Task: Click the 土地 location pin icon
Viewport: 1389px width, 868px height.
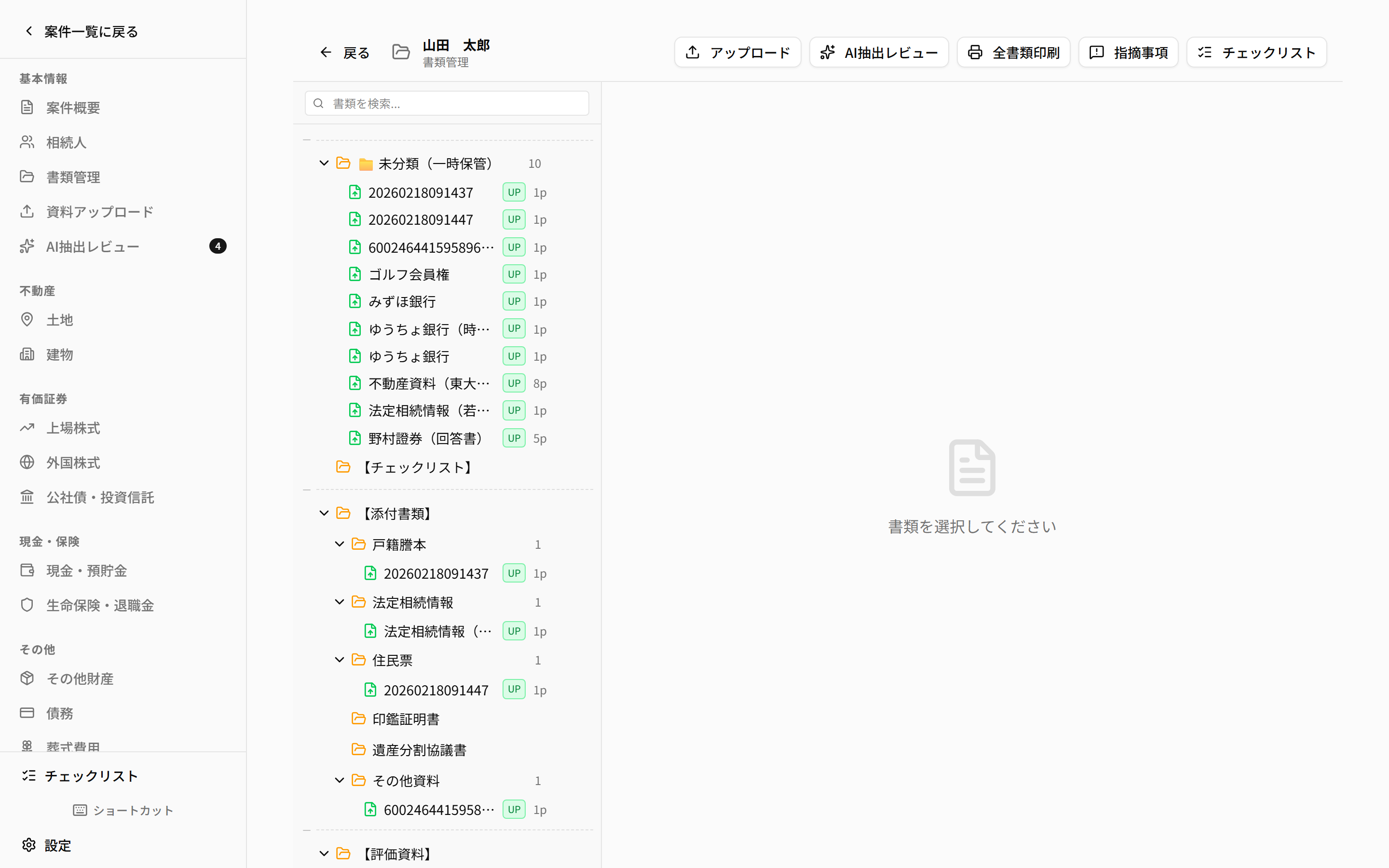Action: (x=27, y=320)
